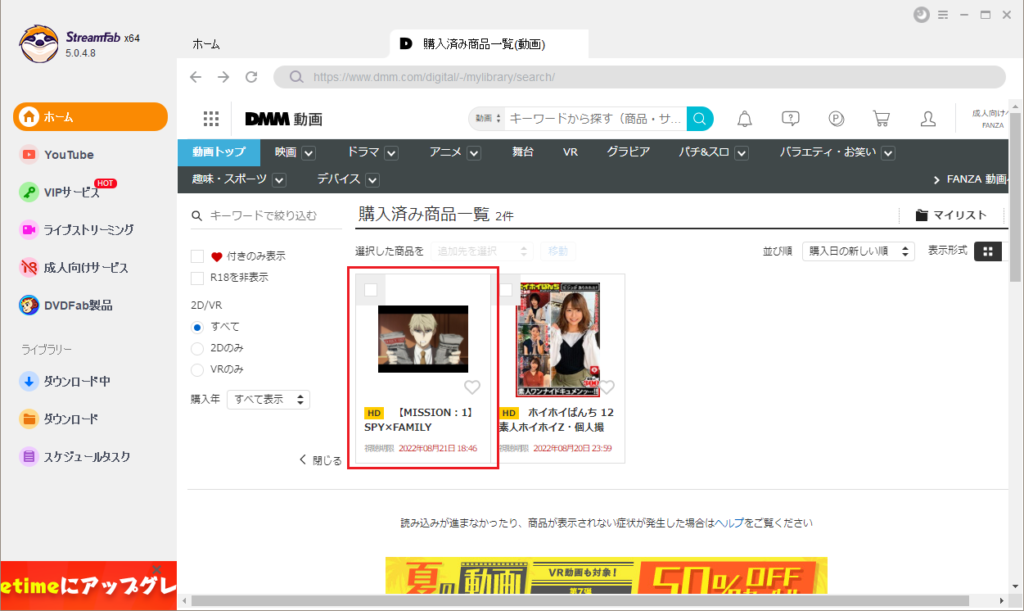This screenshot has height=611, width=1024.
Task: Open YouTube in the sidebar
Action: click(x=57, y=155)
